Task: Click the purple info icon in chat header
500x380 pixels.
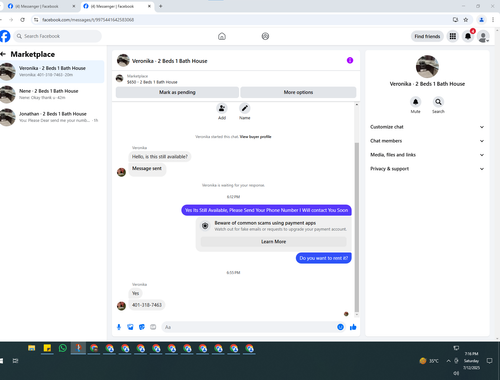Action: (x=350, y=60)
